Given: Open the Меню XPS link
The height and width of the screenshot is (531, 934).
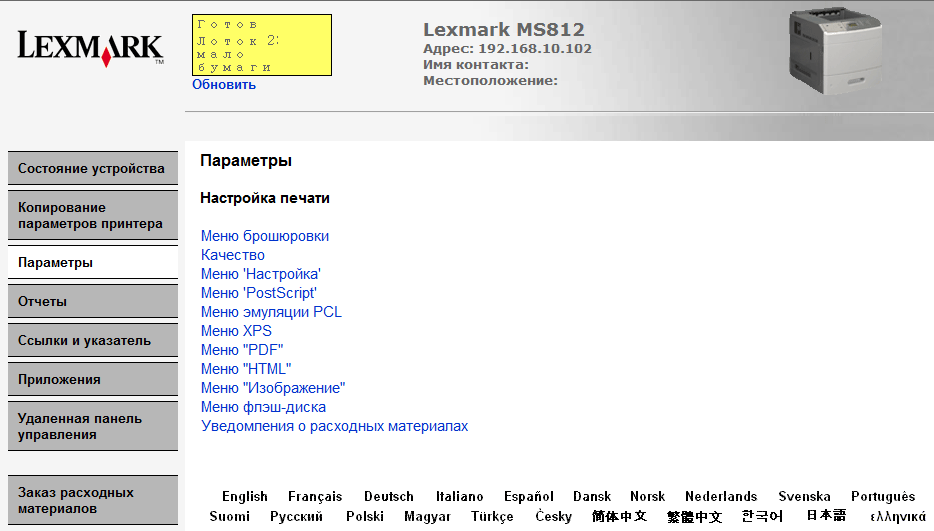Looking at the screenshot, I should pos(236,331).
